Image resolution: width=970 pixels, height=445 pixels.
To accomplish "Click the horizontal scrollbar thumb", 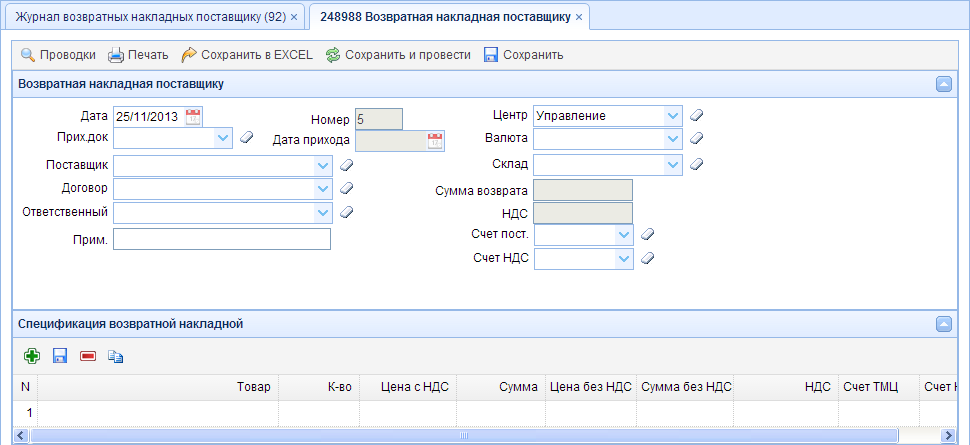I will [465, 436].
